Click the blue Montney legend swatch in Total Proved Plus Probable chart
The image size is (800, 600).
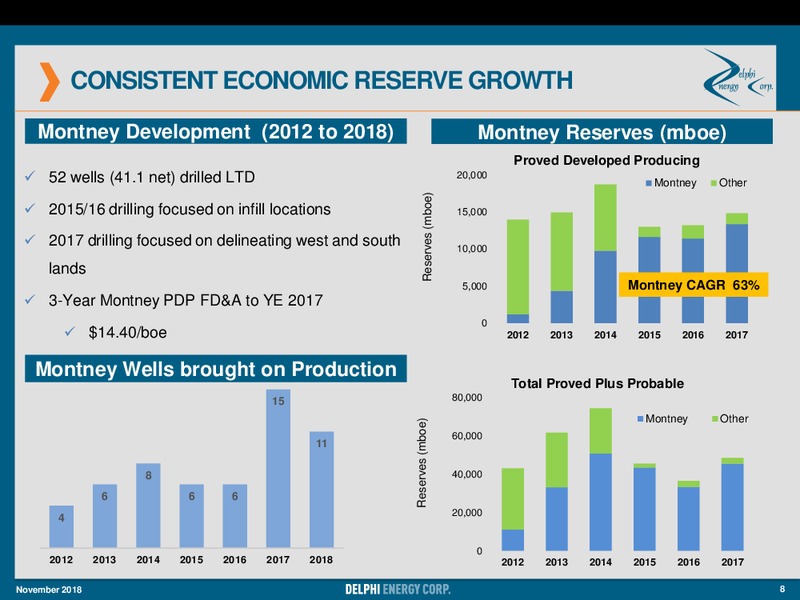(x=640, y=419)
